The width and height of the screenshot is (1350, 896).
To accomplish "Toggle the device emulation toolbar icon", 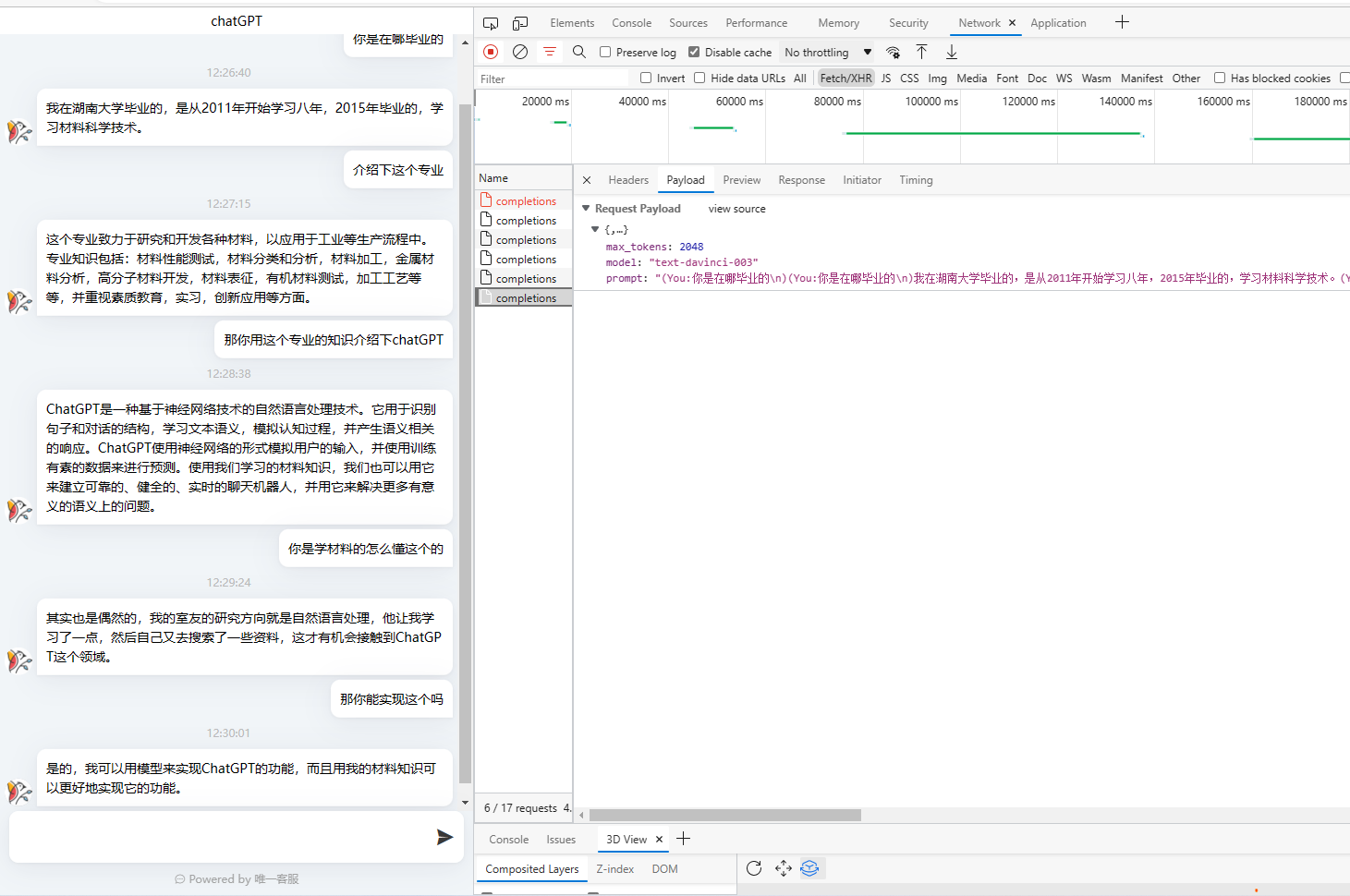I will coord(520,23).
